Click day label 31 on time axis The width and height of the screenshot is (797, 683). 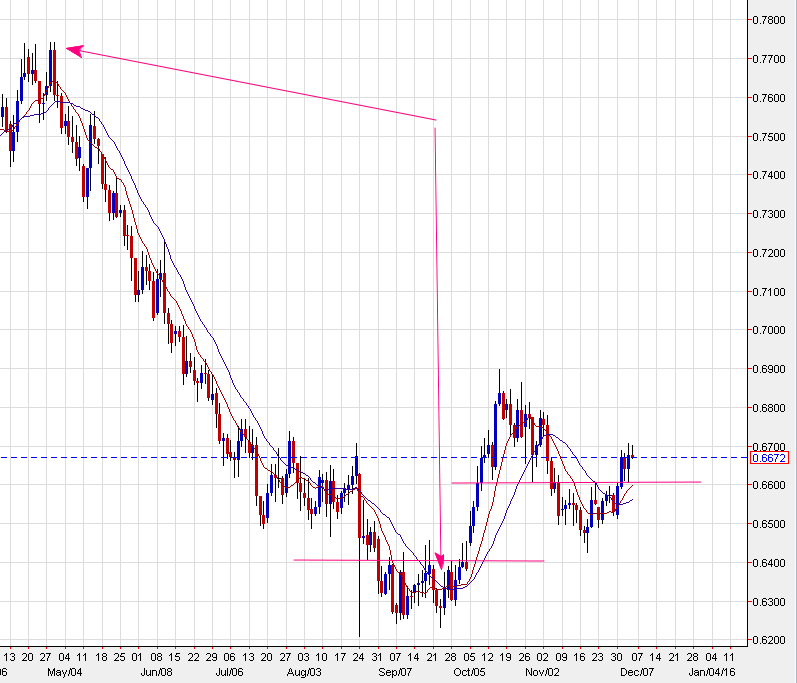(x=377, y=657)
